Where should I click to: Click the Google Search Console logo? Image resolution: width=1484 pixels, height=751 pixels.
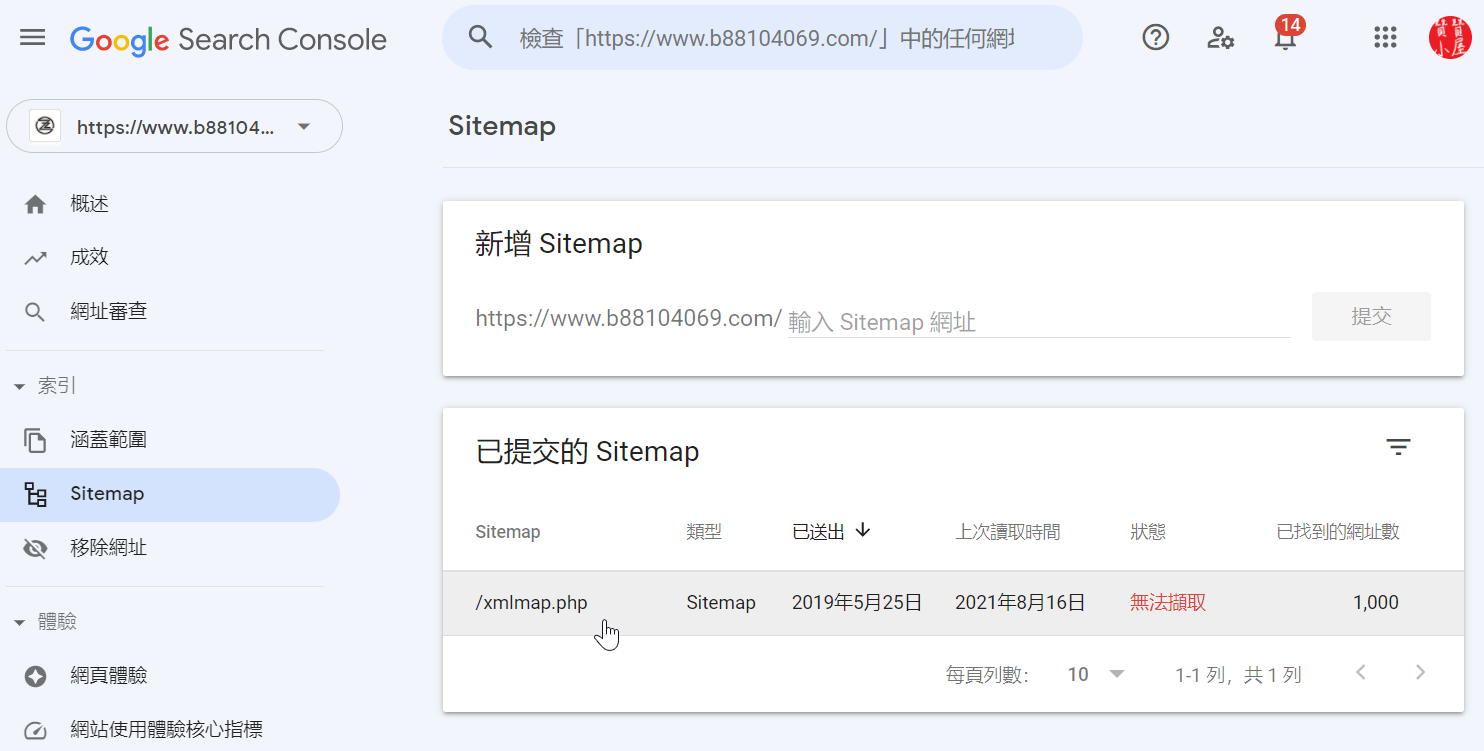click(x=228, y=39)
